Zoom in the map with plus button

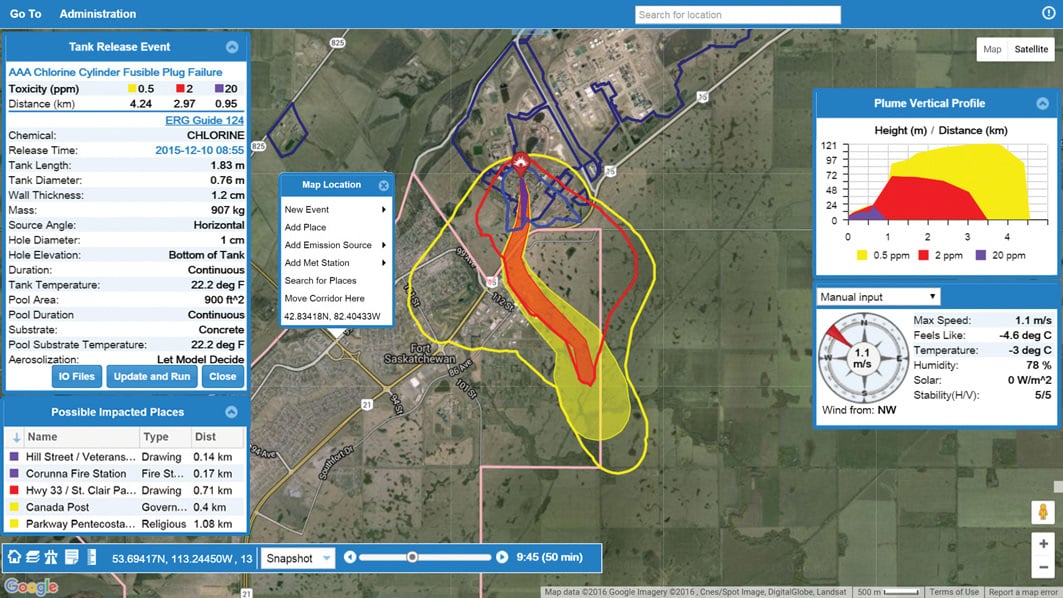point(1043,543)
